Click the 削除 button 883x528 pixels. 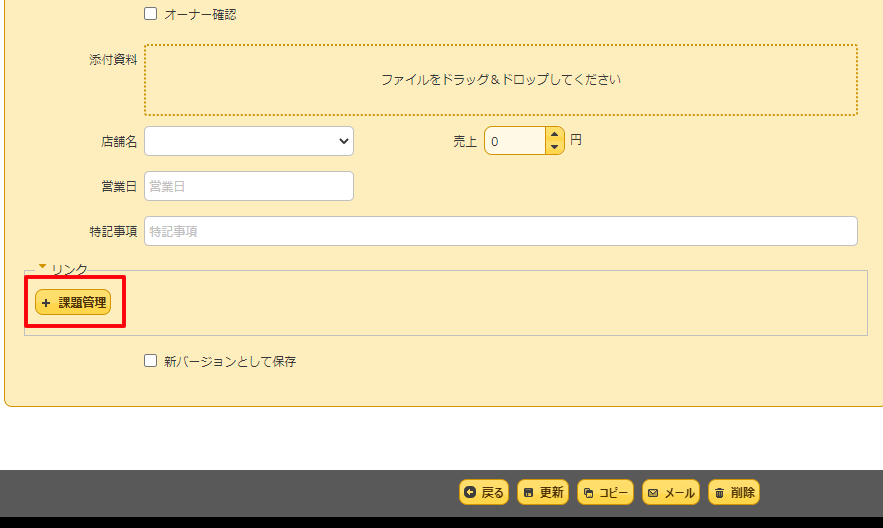(x=734, y=493)
